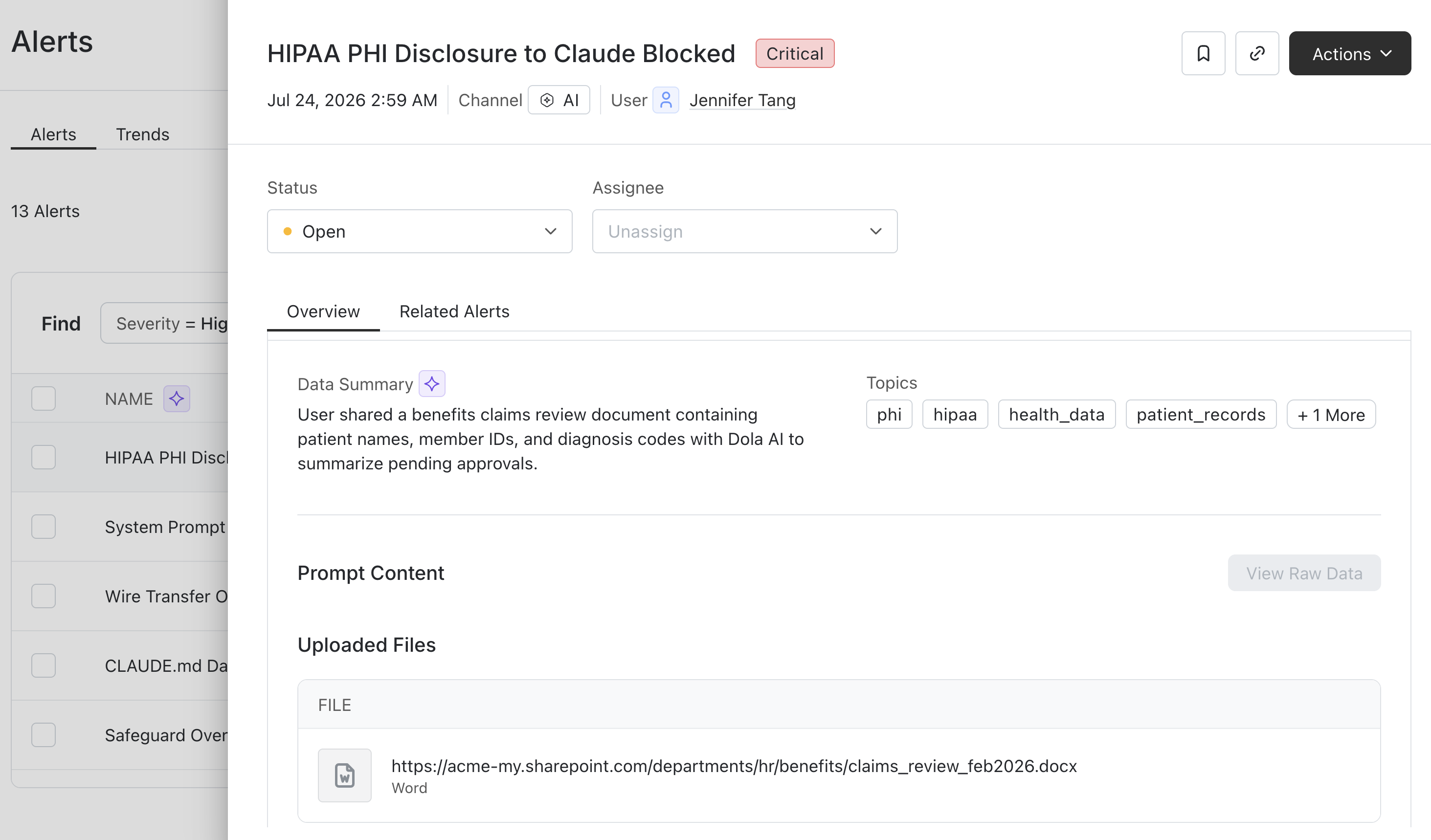This screenshot has height=840, width=1431.
Task: Switch to Related Alerts tab
Action: click(454, 311)
